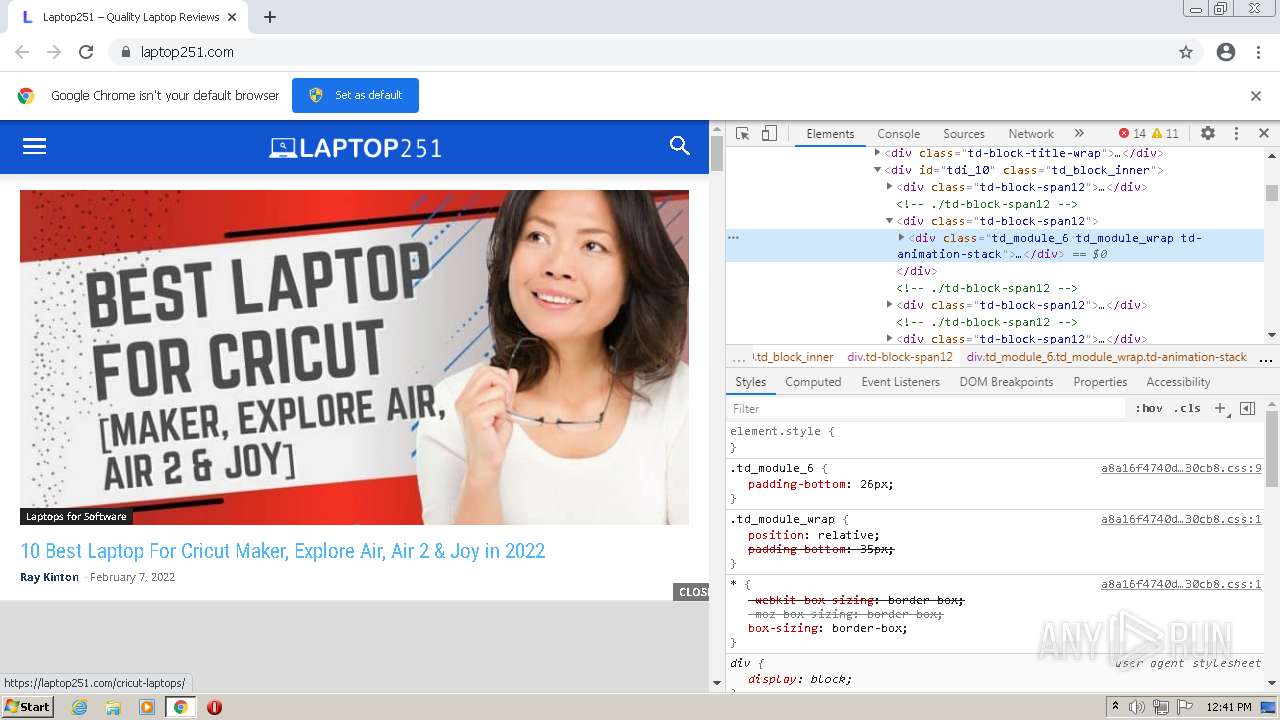
Task: Open the Best Laptop for Cricut thumbnail
Action: [354, 357]
